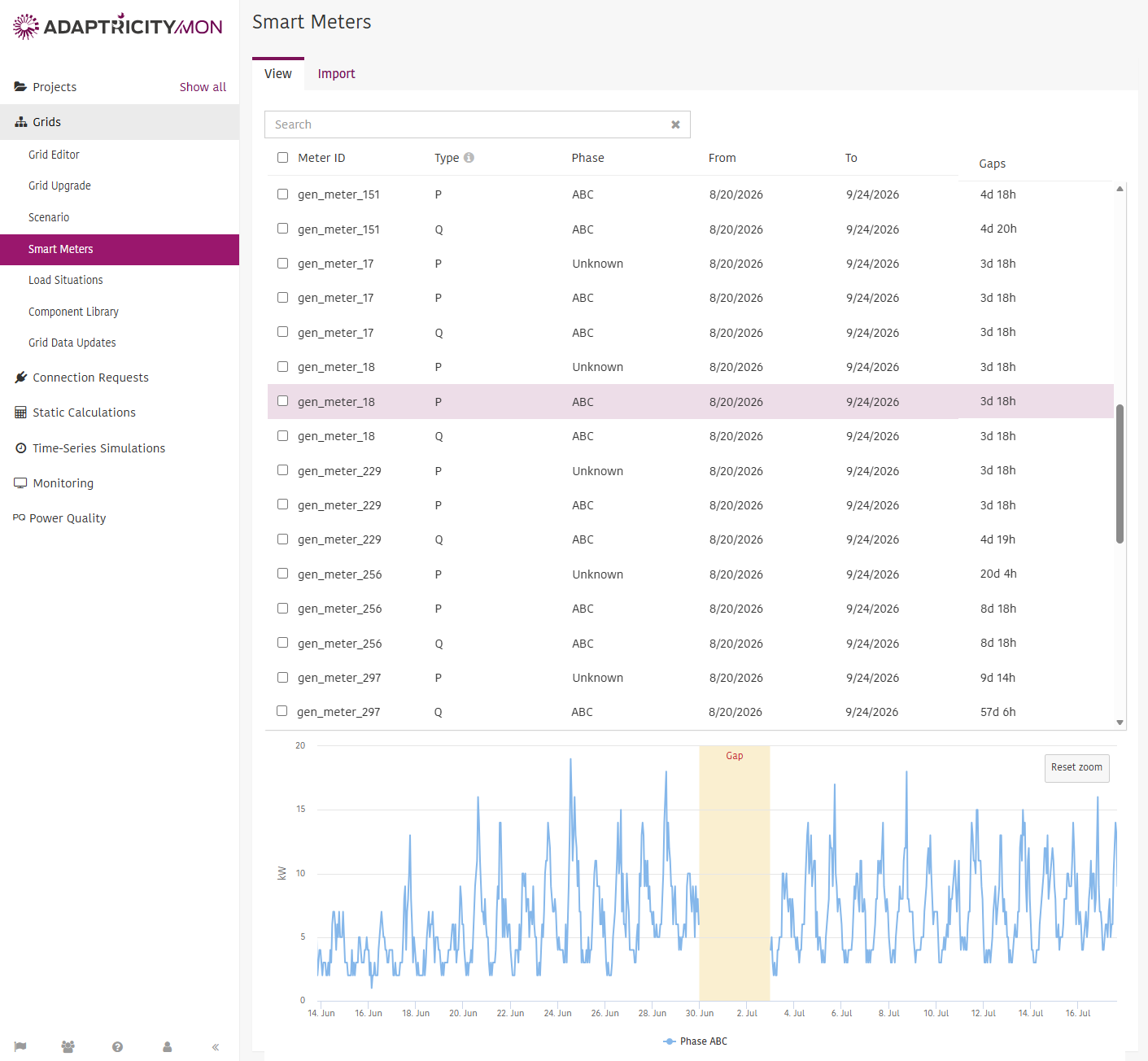The width and height of the screenshot is (1148, 1061).
Task: Click the table scrollbar down arrow
Action: point(1120,723)
